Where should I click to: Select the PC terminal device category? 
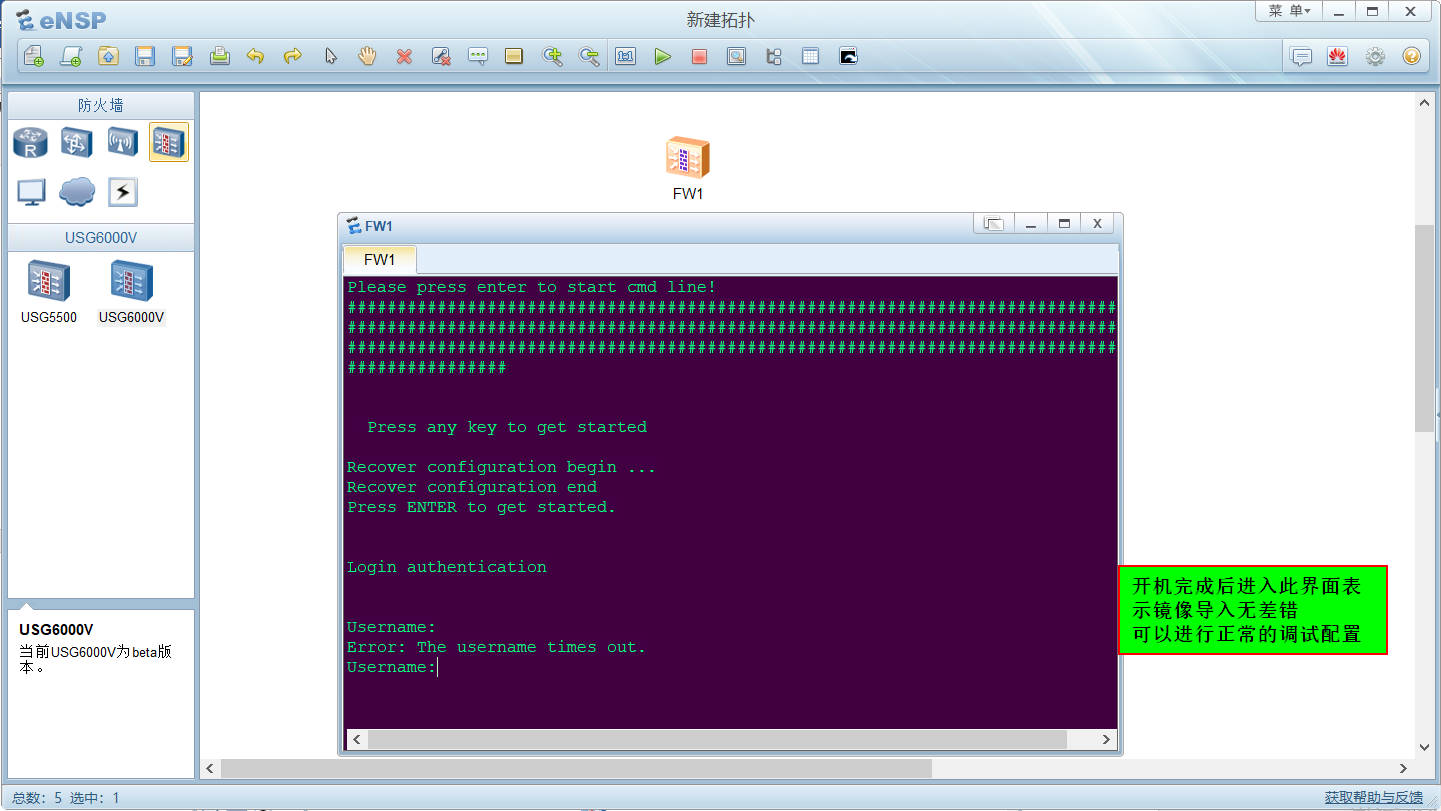coord(31,191)
